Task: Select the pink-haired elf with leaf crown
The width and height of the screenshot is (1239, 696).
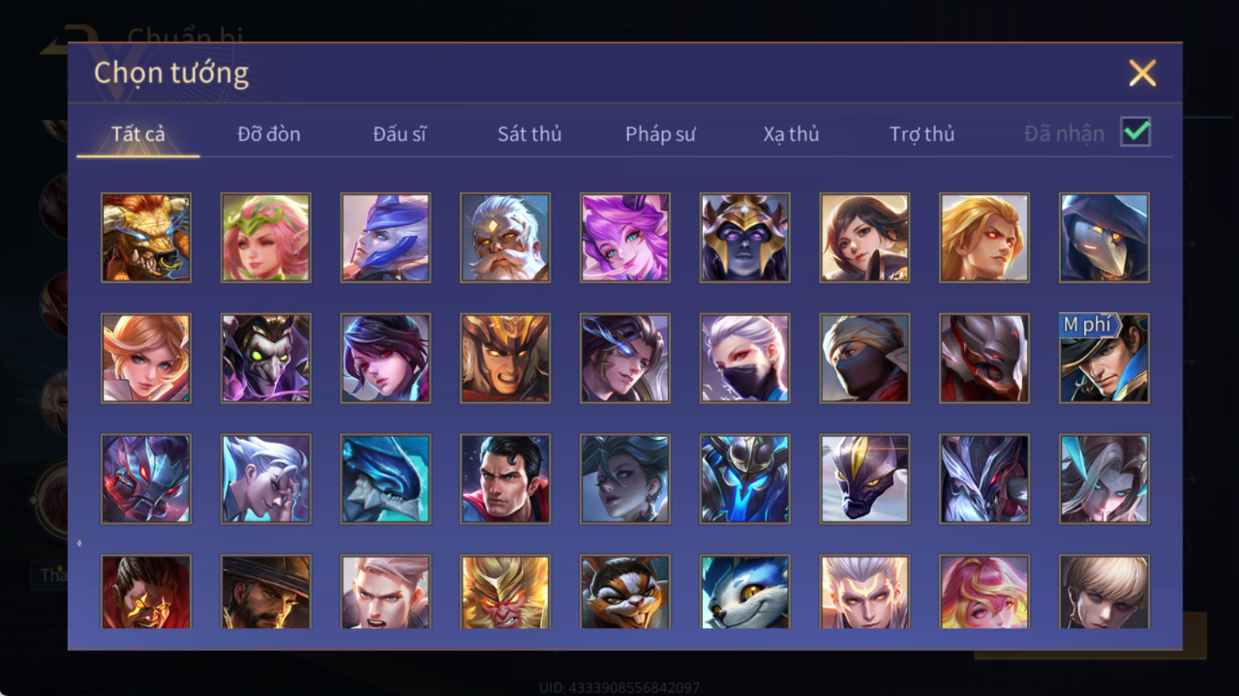Action: point(266,238)
